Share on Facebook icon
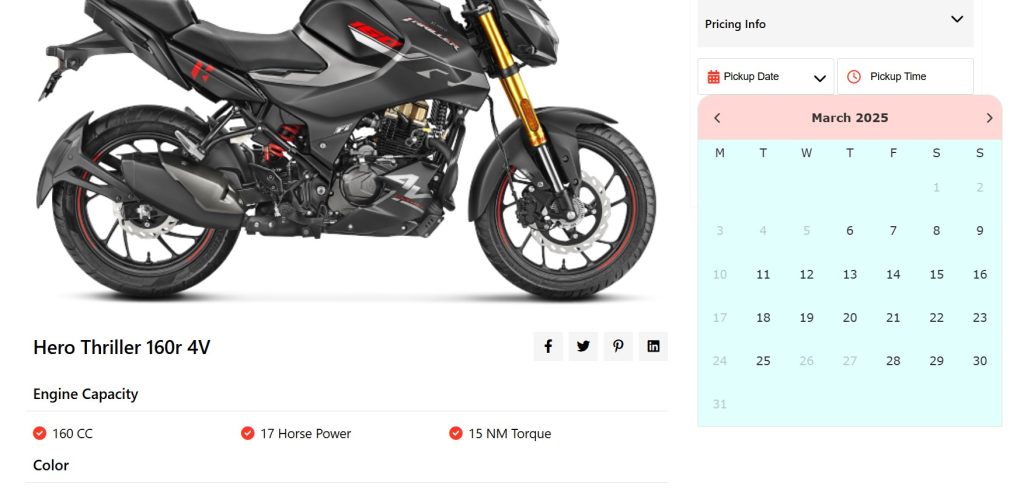 548,346
